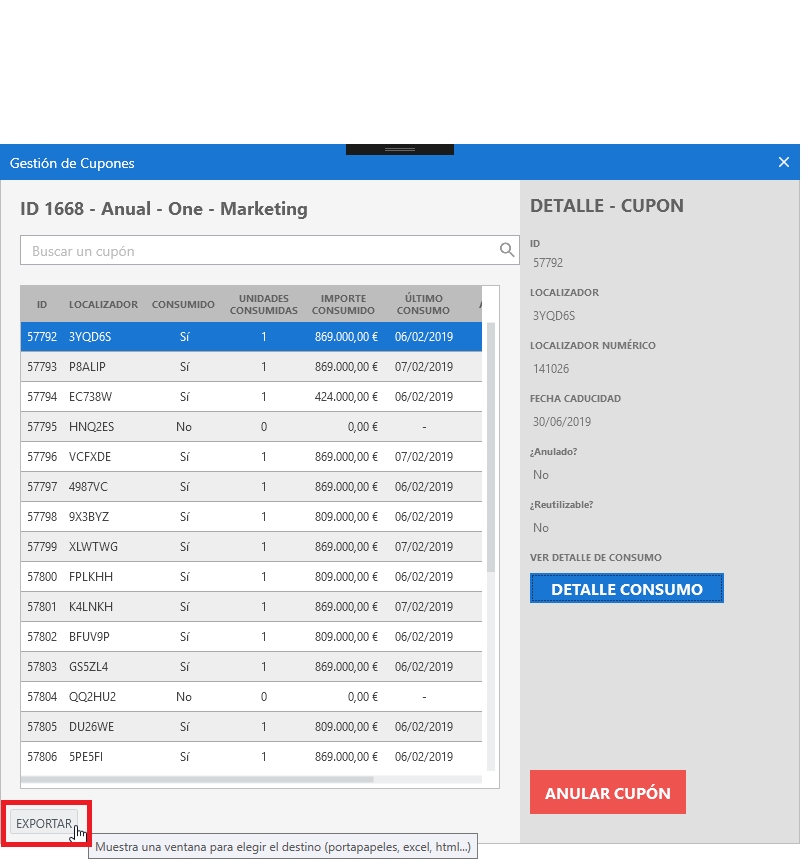Click the ID cell 57800
This screenshot has height=866, width=808.
click(42, 577)
